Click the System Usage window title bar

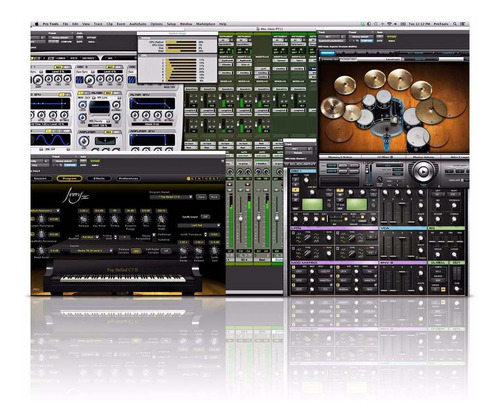[x=177, y=33]
